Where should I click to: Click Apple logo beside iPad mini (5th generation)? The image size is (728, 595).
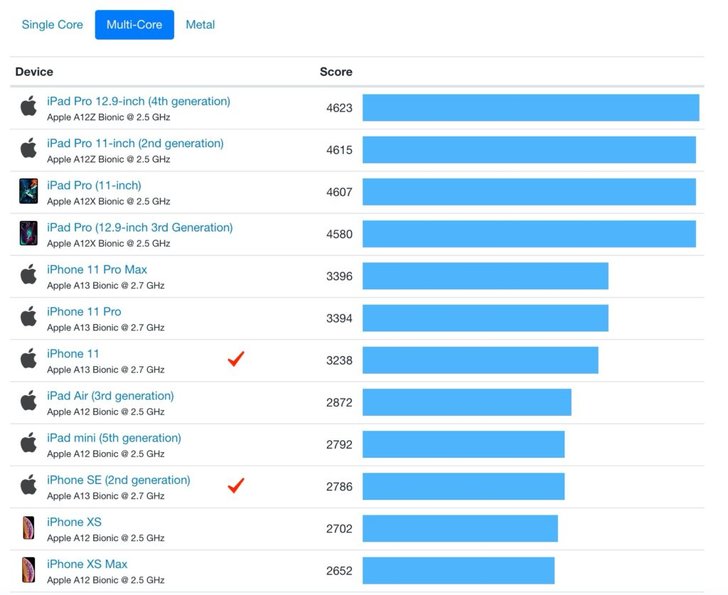28,443
